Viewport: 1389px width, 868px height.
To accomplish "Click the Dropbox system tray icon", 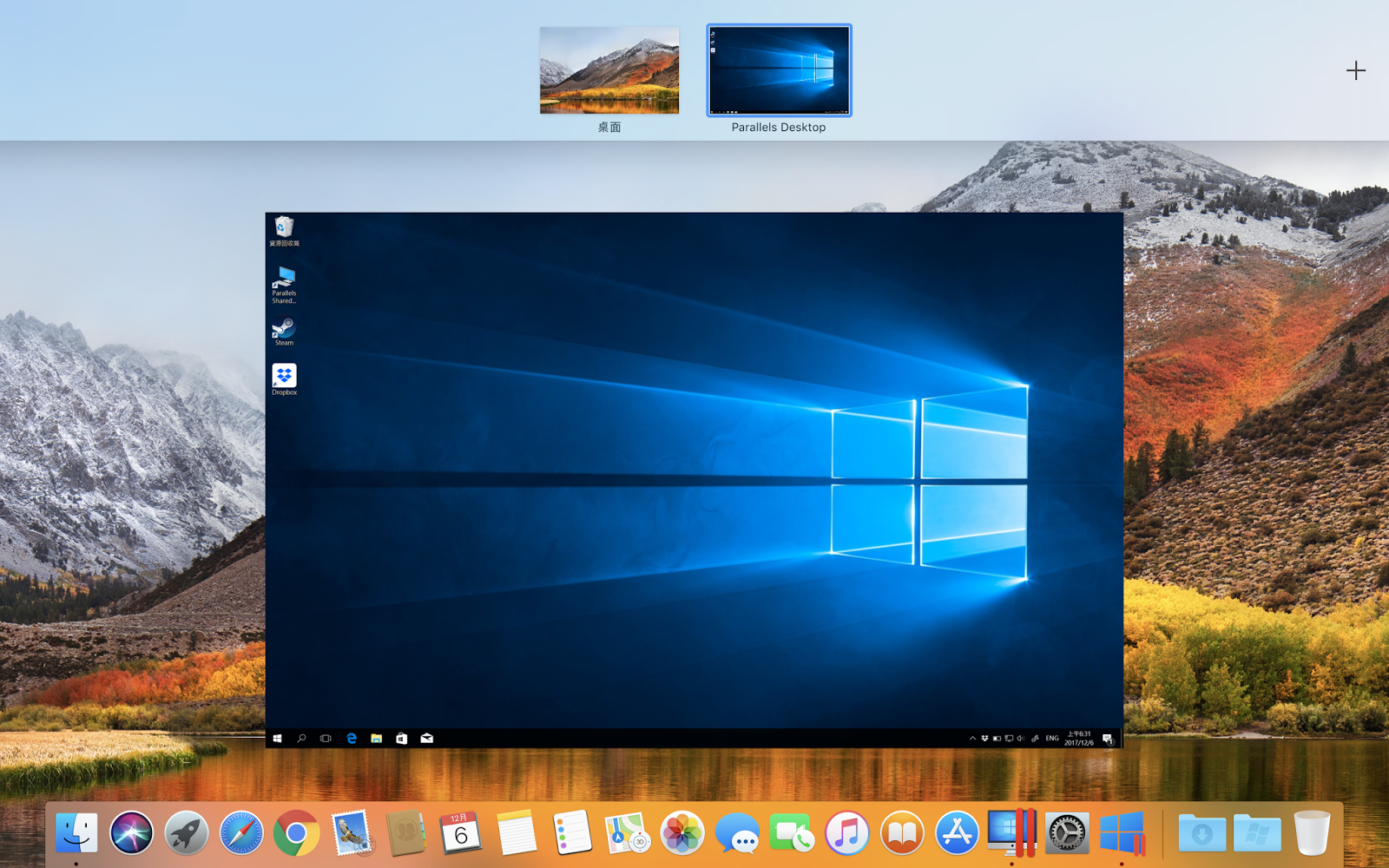I will pyautogui.click(x=984, y=739).
